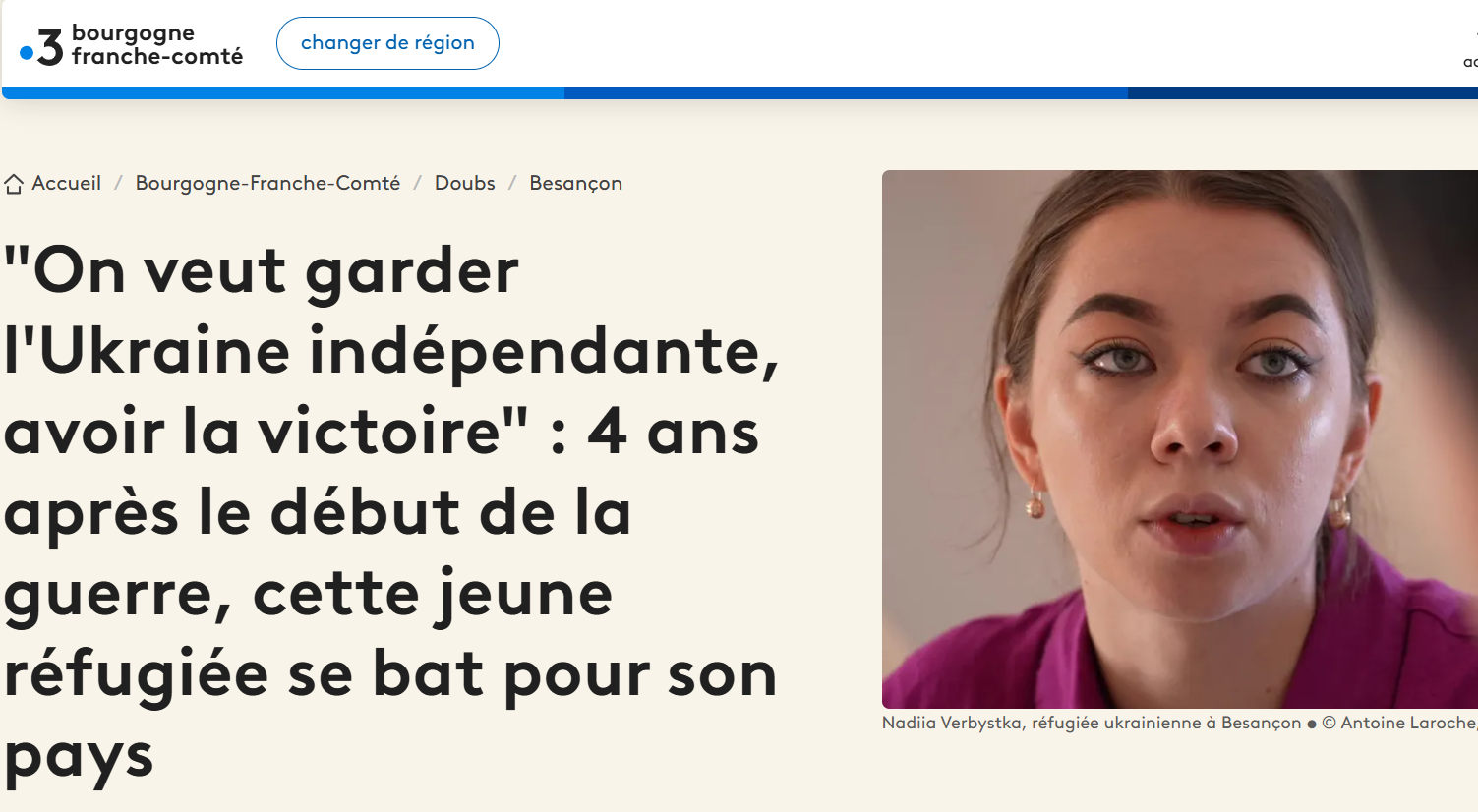Click the blue dot in the logo
The image size is (1478, 812).
(x=27, y=53)
